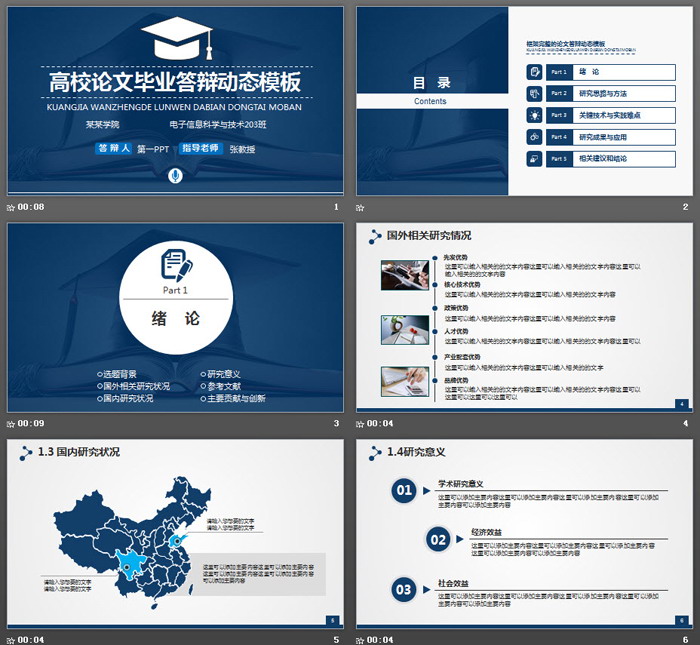This screenshot has width=700, height=645.
Task: Select slide 5 China map thumbnail
Action: point(175,534)
